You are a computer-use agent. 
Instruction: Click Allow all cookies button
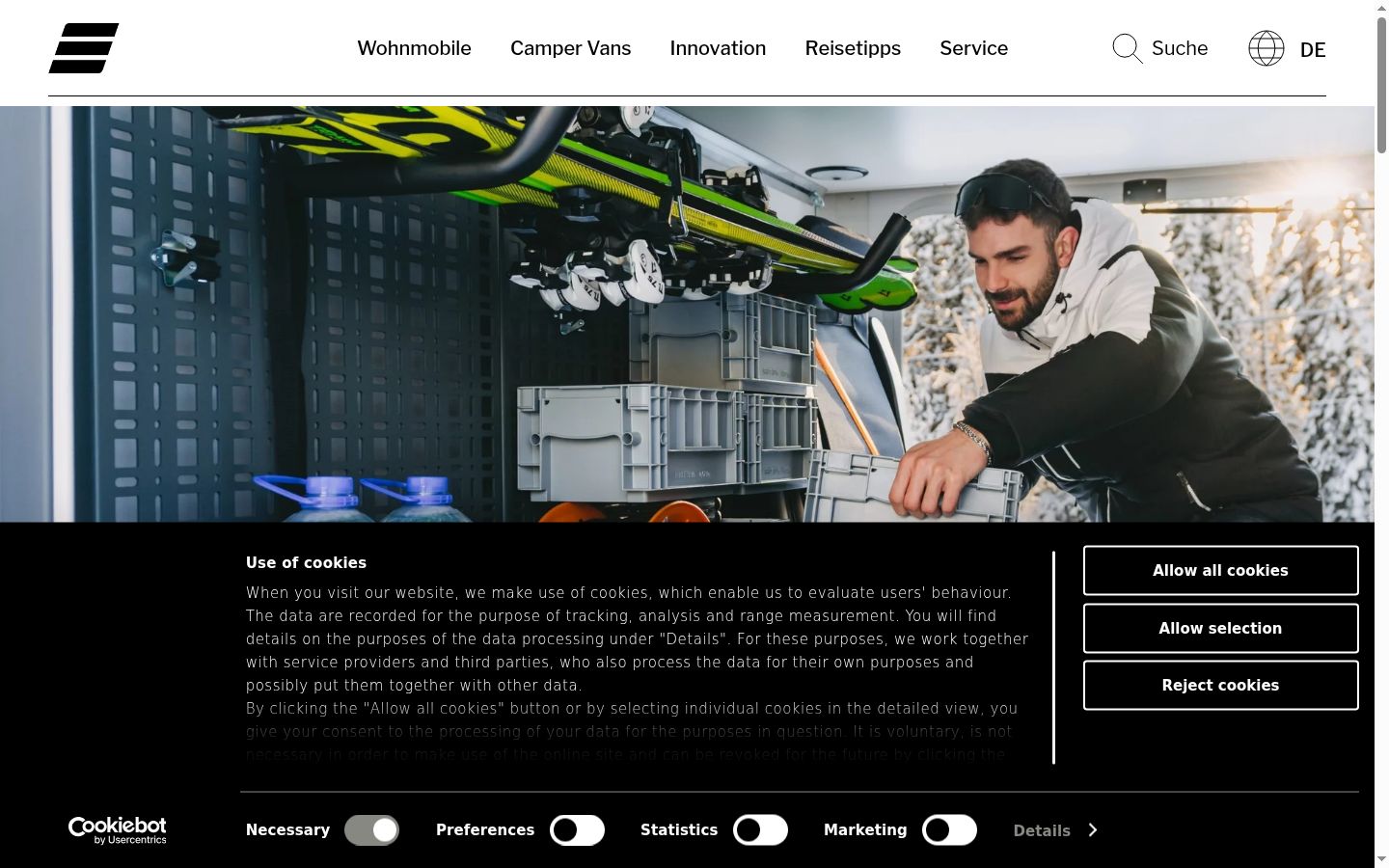click(x=1220, y=571)
